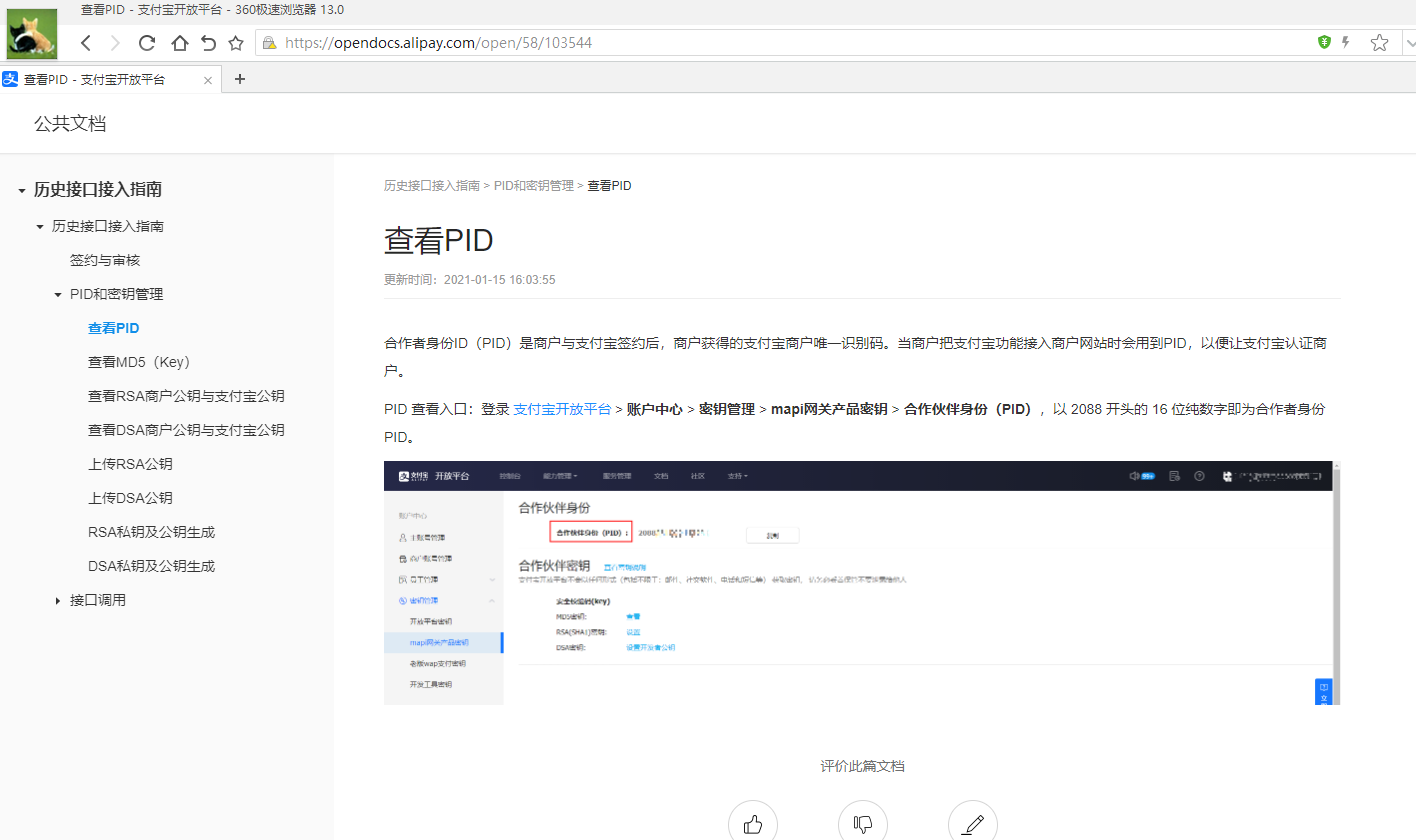Follow the 支付宝开放平台 hyperlink
1416x840 pixels.
(x=561, y=409)
